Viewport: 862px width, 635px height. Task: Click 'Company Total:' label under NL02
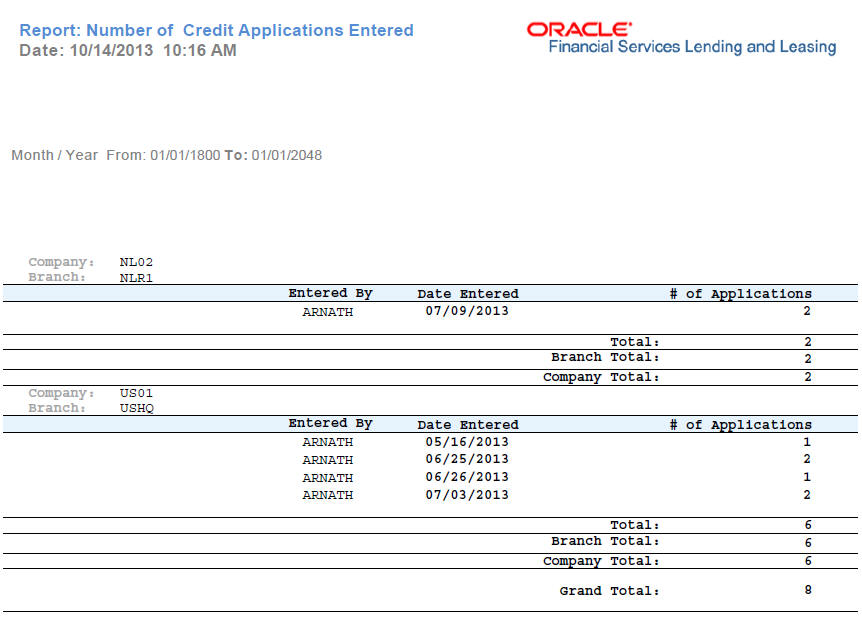click(601, 377)
